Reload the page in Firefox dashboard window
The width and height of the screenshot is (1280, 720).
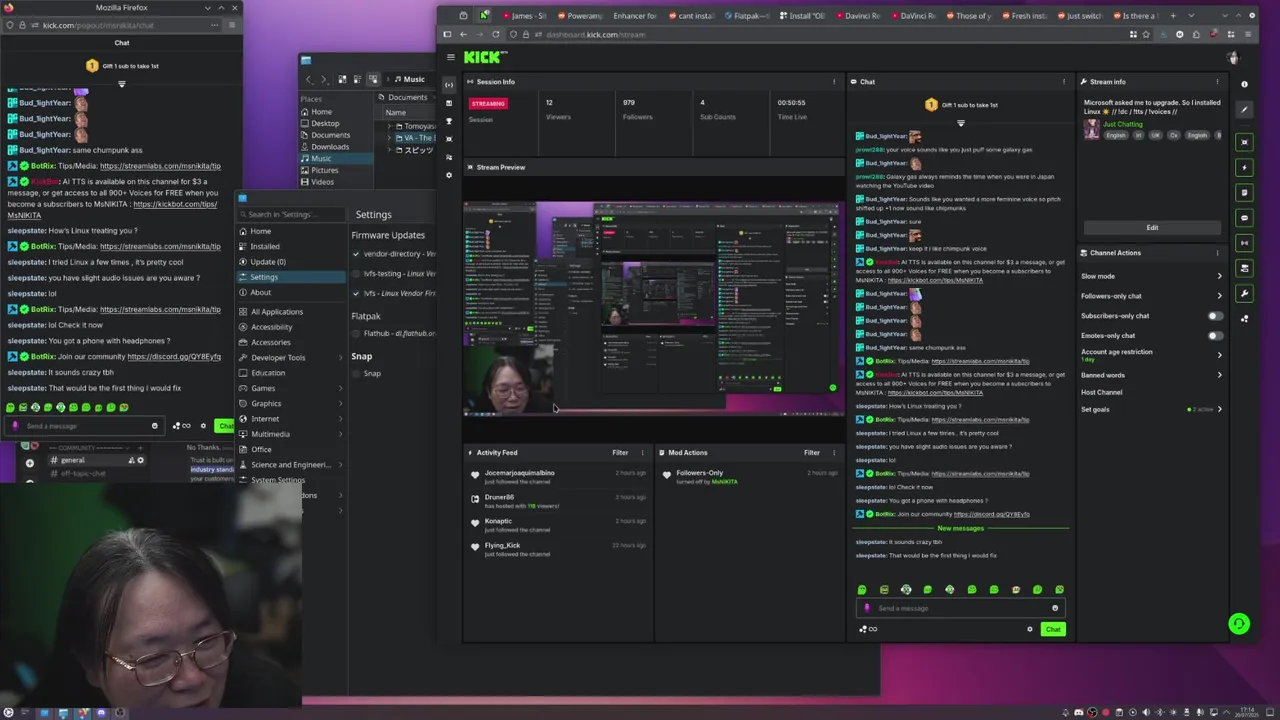(x=495, y=34)
